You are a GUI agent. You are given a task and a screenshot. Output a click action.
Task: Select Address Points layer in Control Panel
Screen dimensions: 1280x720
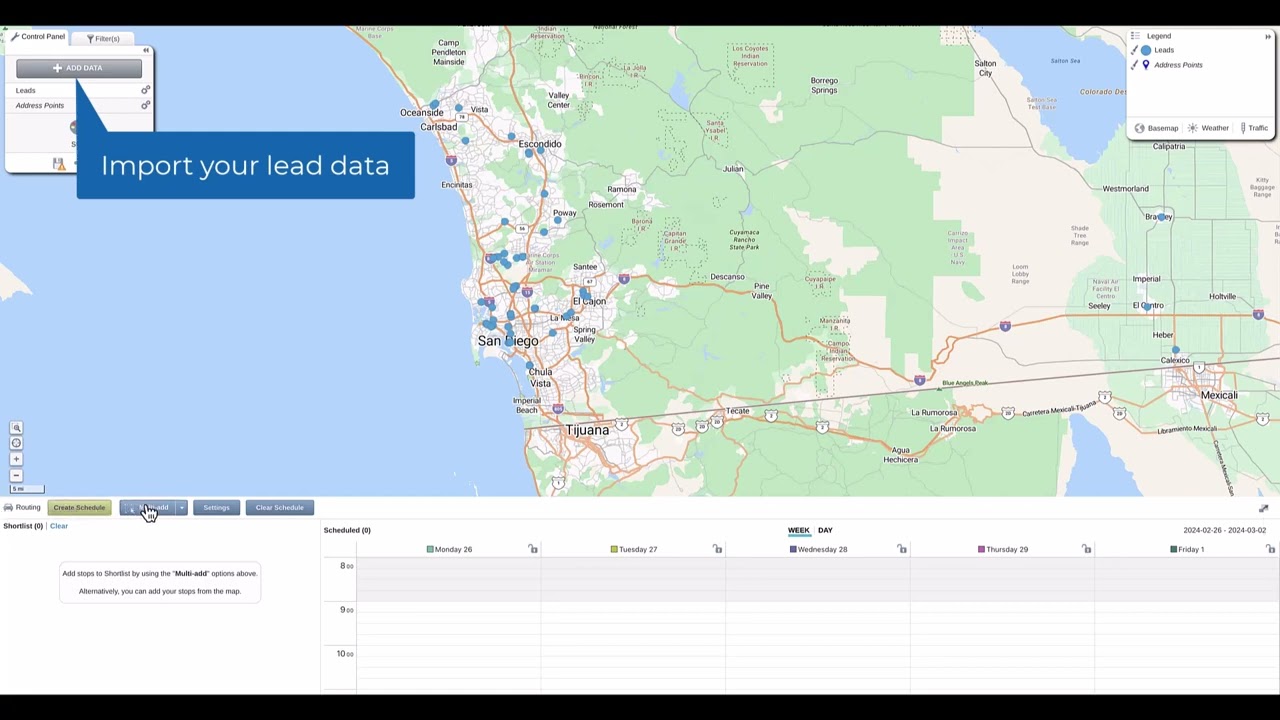click(39, 105)
